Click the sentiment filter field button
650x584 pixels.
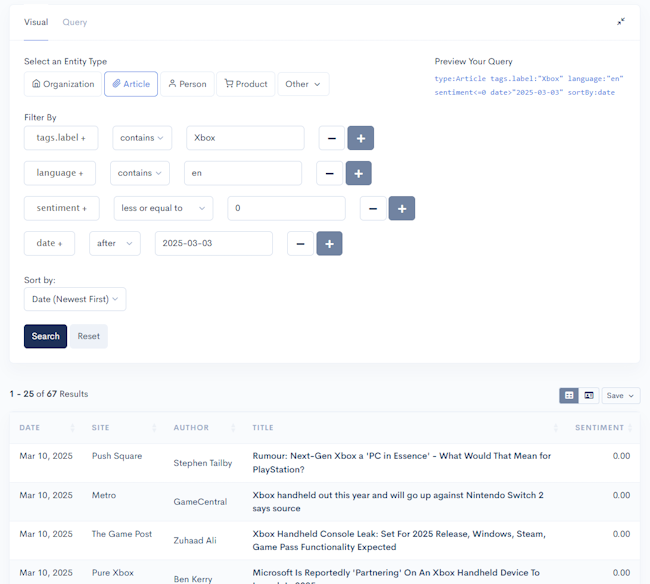point(62,208)
